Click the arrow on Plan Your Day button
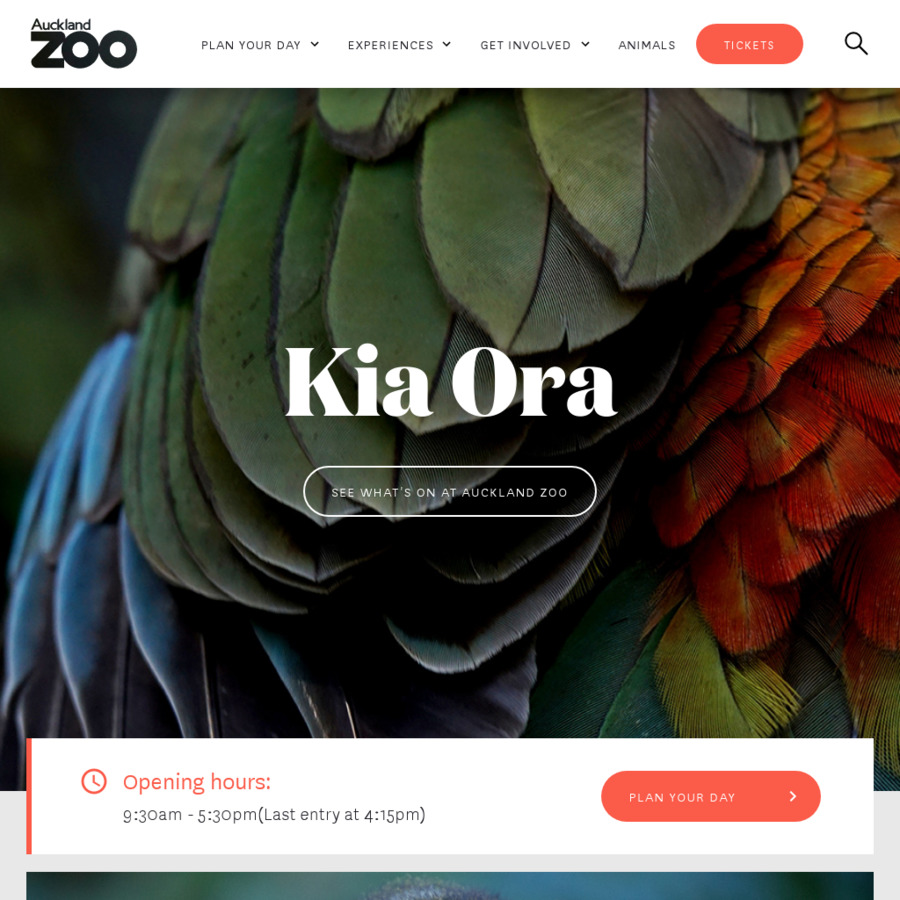Screen dimensions: 900x900 click(x=793, y=796)
